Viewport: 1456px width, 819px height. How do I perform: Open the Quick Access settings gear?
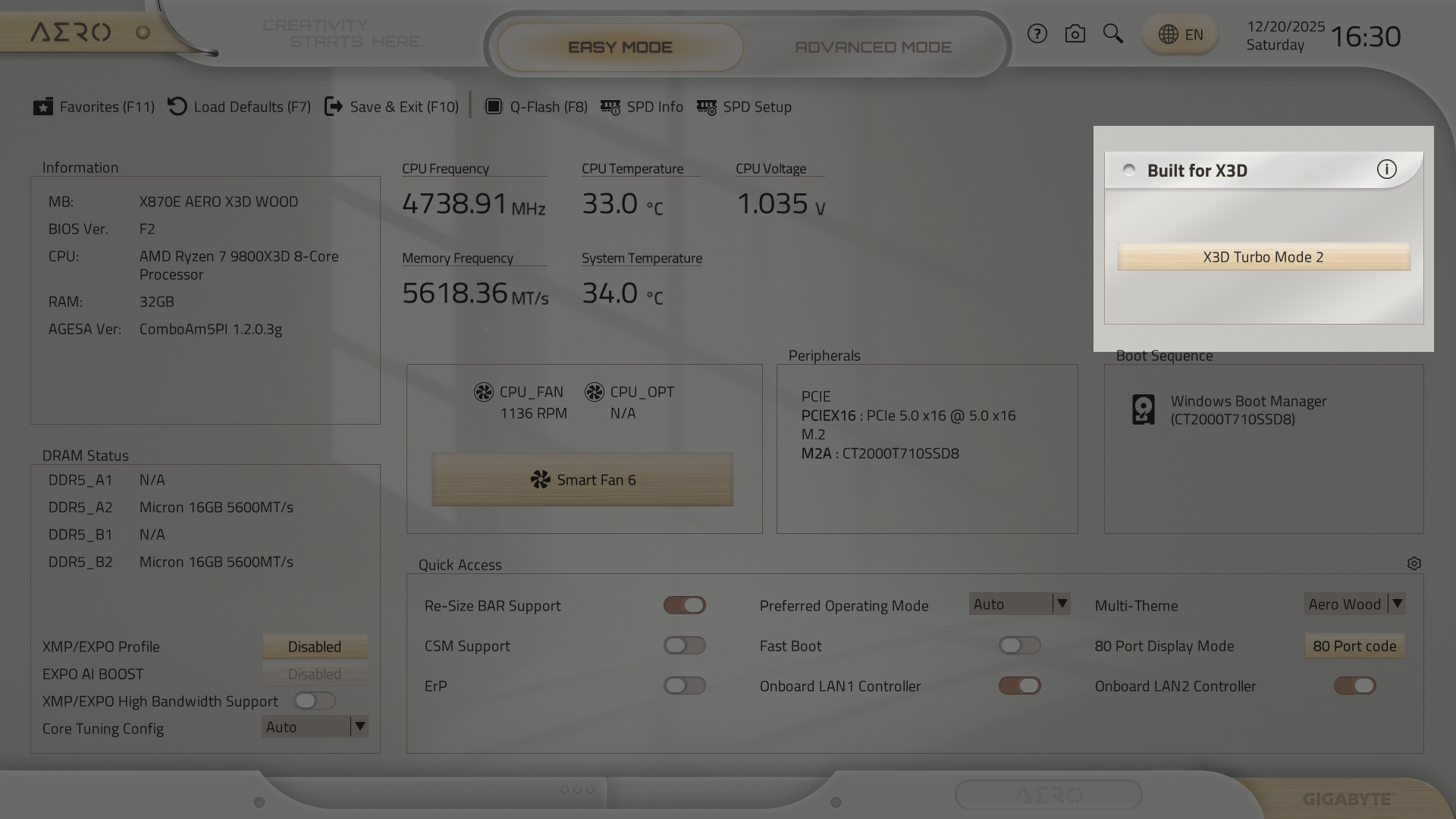(1414, 563)
